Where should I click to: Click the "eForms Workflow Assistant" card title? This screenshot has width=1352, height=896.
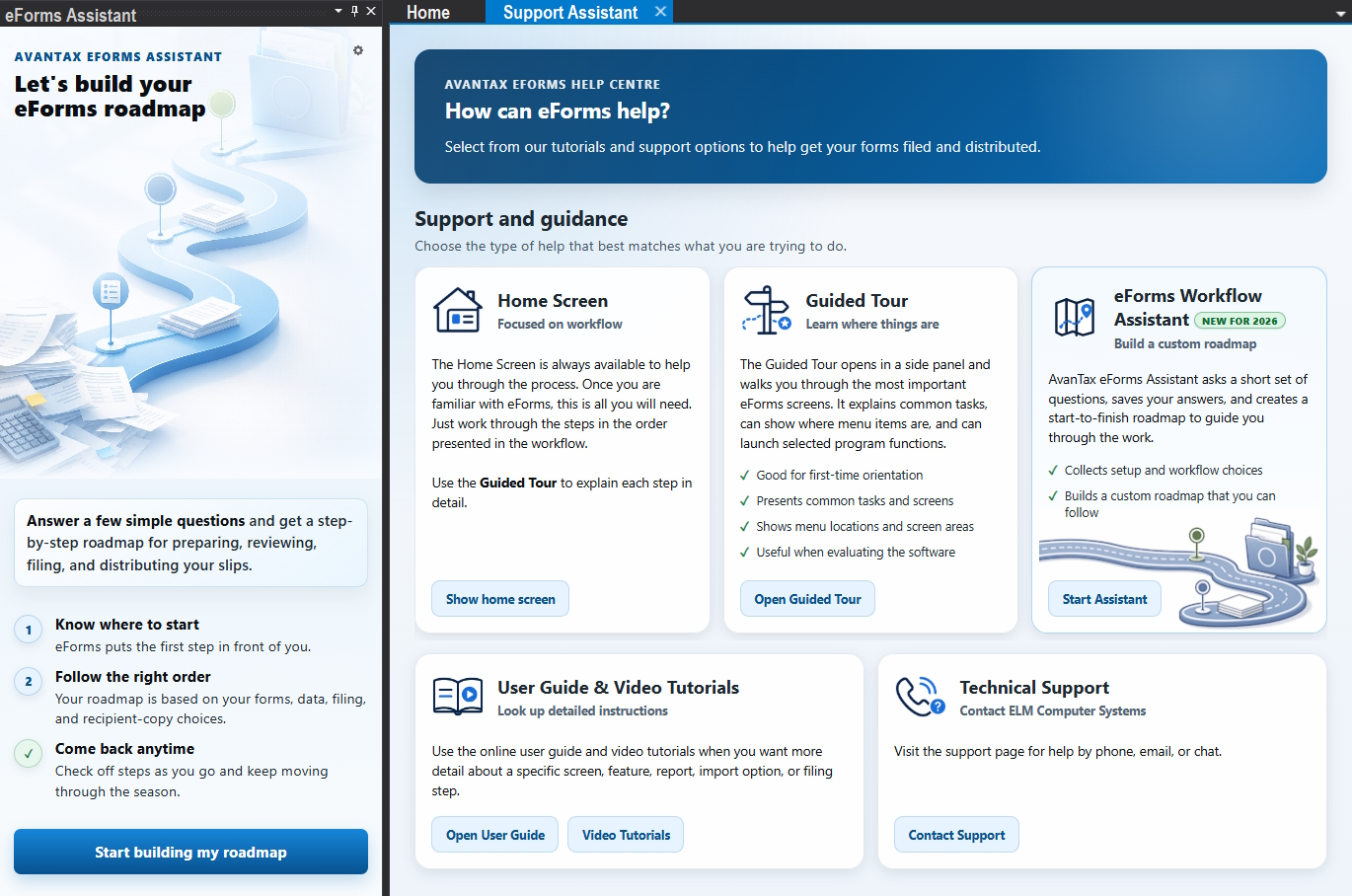coord(1187,307)
